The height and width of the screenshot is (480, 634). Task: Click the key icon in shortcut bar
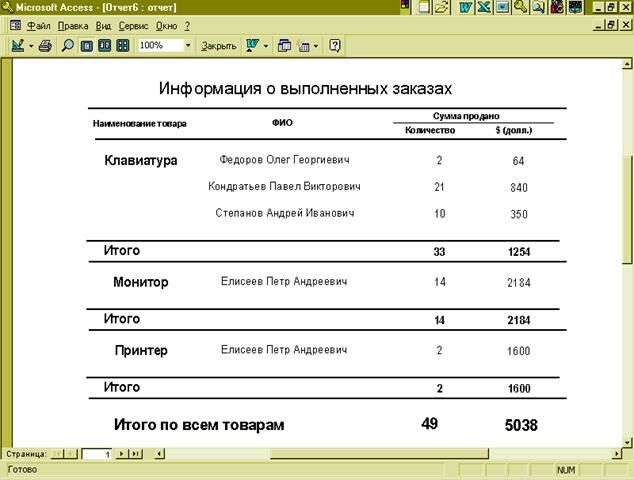(521, 7)
